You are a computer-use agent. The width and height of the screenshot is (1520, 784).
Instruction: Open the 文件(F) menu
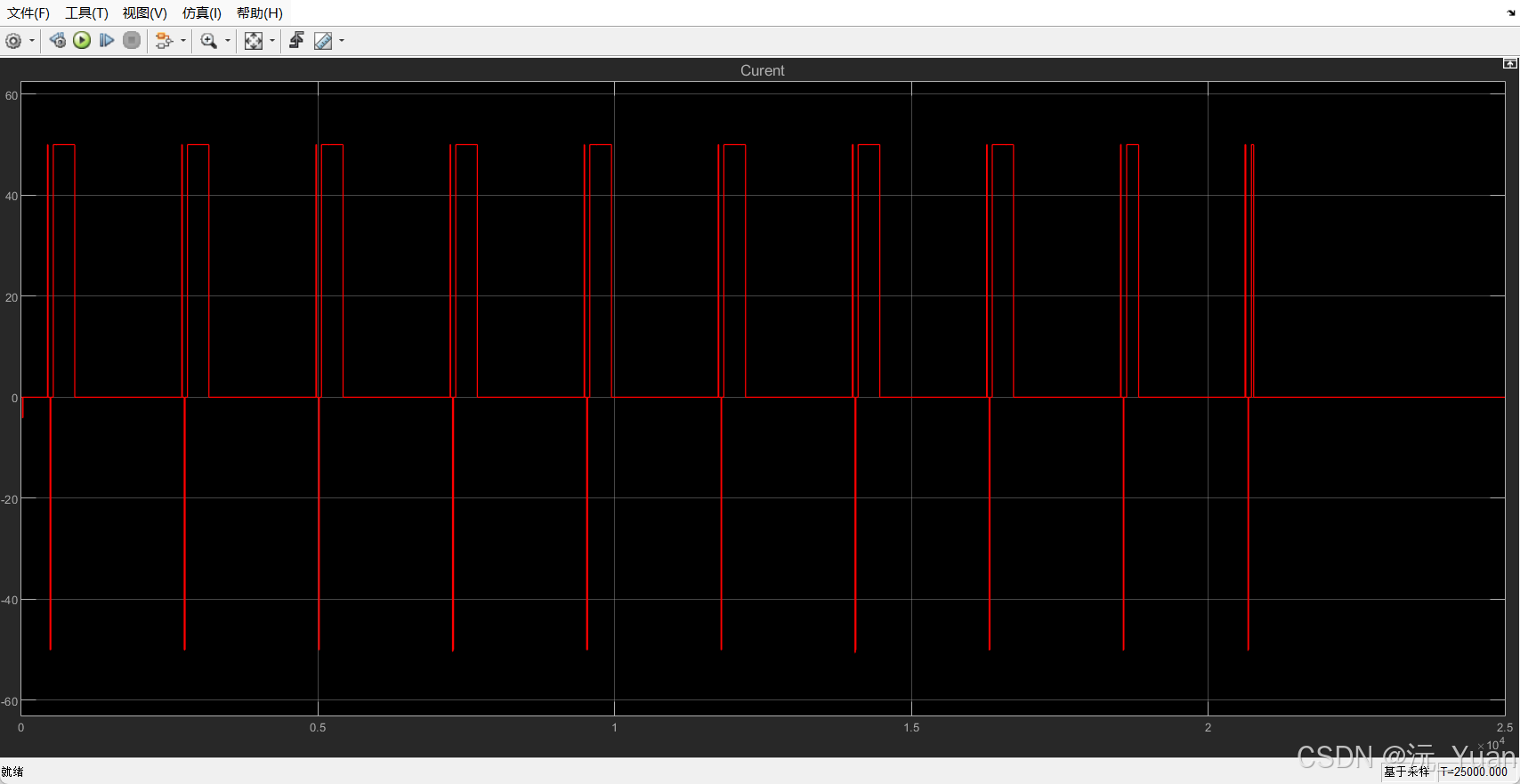click(x=28, y=12)
